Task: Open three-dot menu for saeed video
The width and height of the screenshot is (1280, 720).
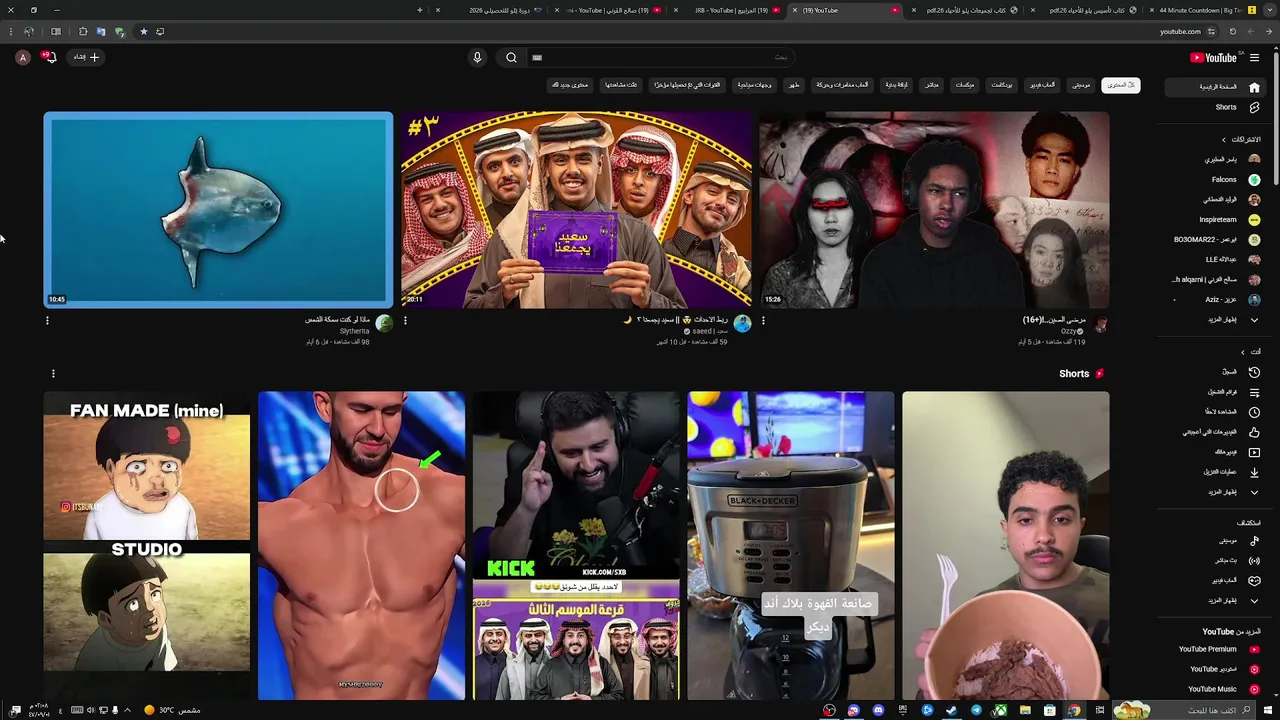Action: coord(405,321)
